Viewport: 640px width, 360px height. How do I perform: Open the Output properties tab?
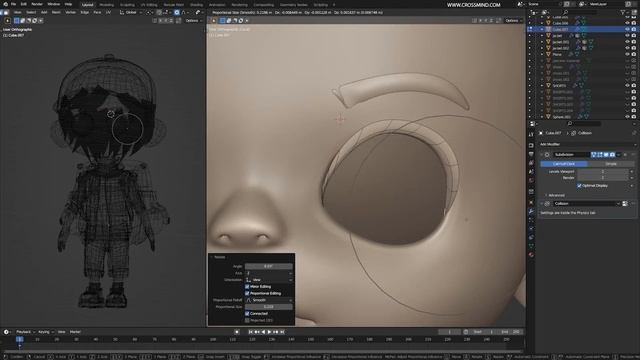click(x=531, y=154)
